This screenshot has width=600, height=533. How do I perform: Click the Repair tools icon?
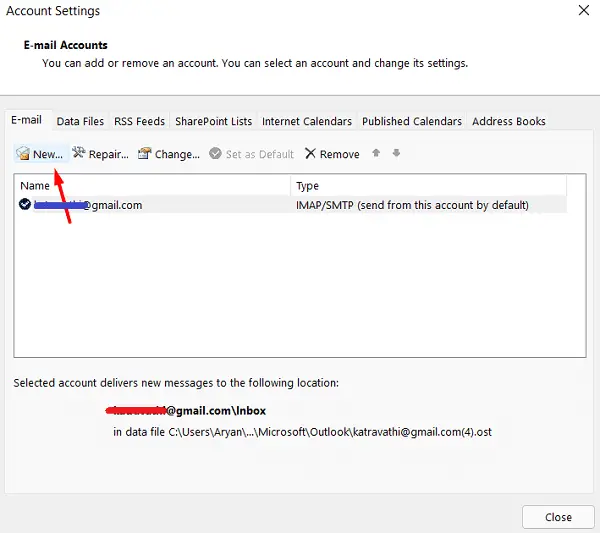click(x=78, y=154)
